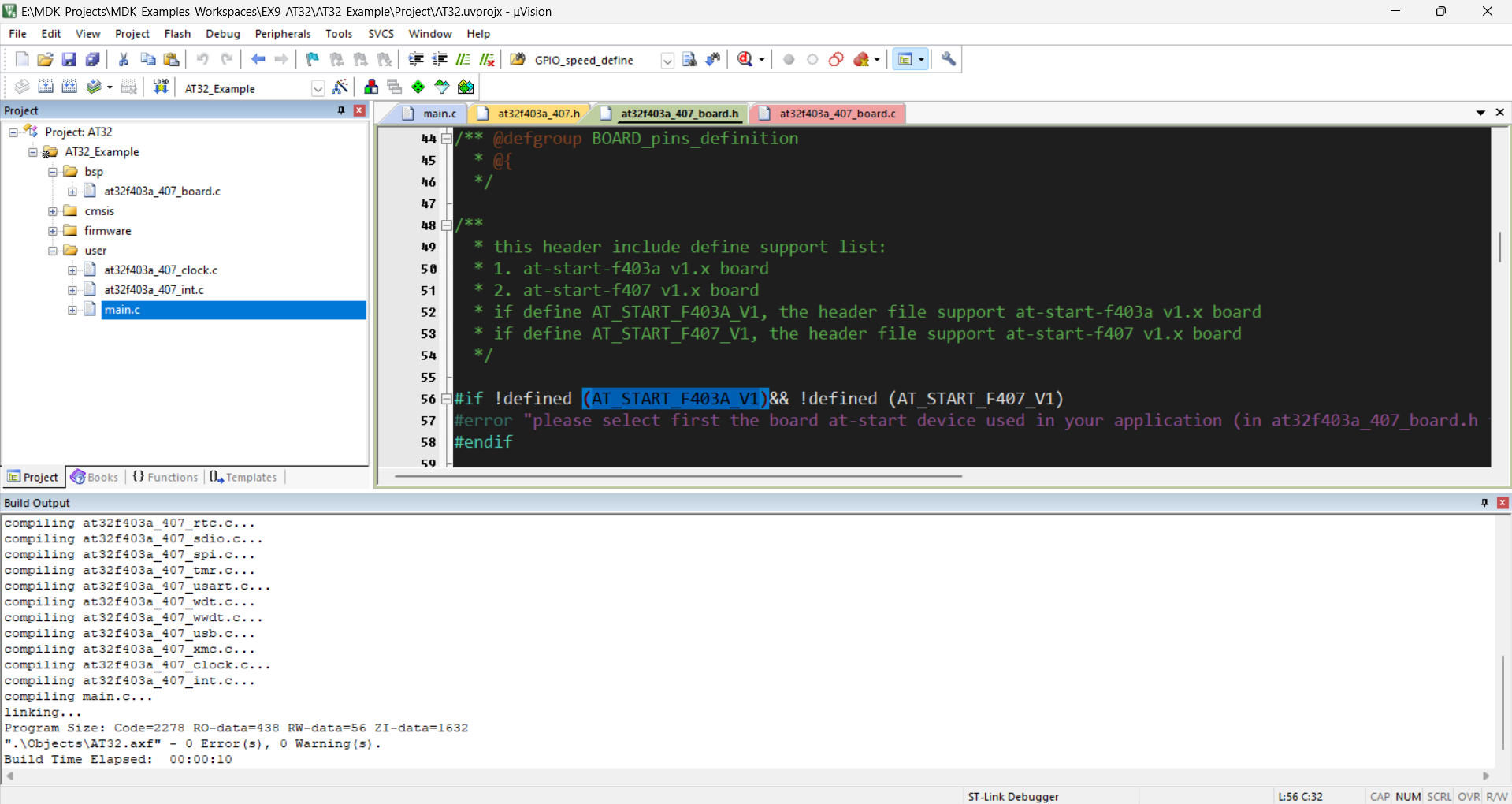Open the Debug menu
This screenshot has width=1512, height=804.
click(222, 34)
